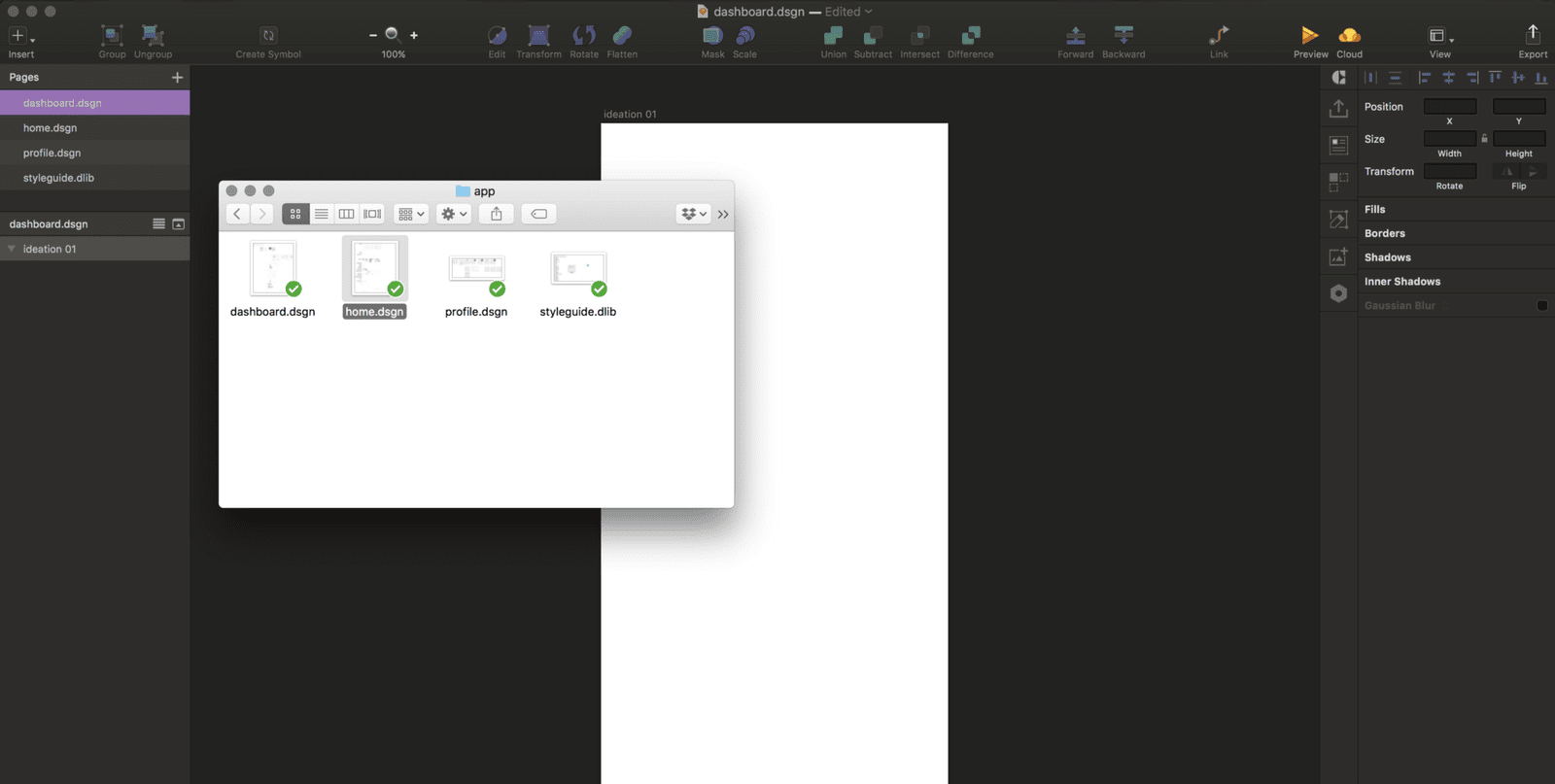This screenshot has height=784, width=1555.
Task: Select the dashboard.dsgn page
Action: (x=94, y=102)
